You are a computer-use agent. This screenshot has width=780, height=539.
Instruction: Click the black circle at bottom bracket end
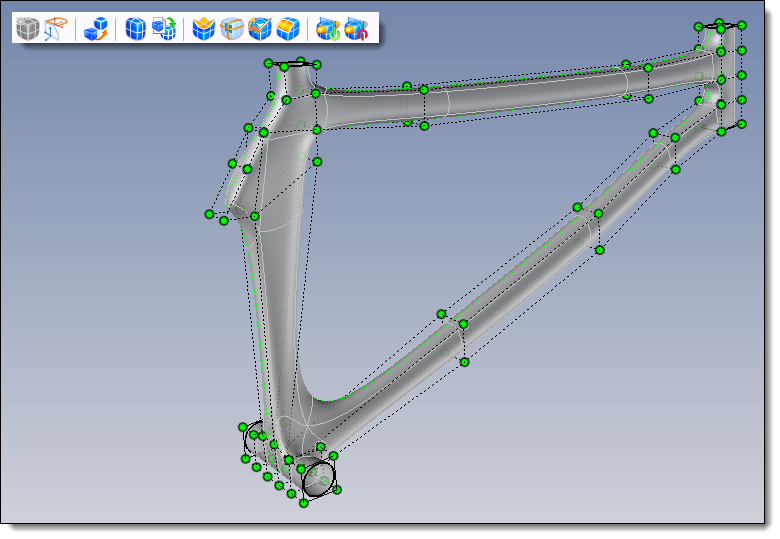(x=318, y=479)
